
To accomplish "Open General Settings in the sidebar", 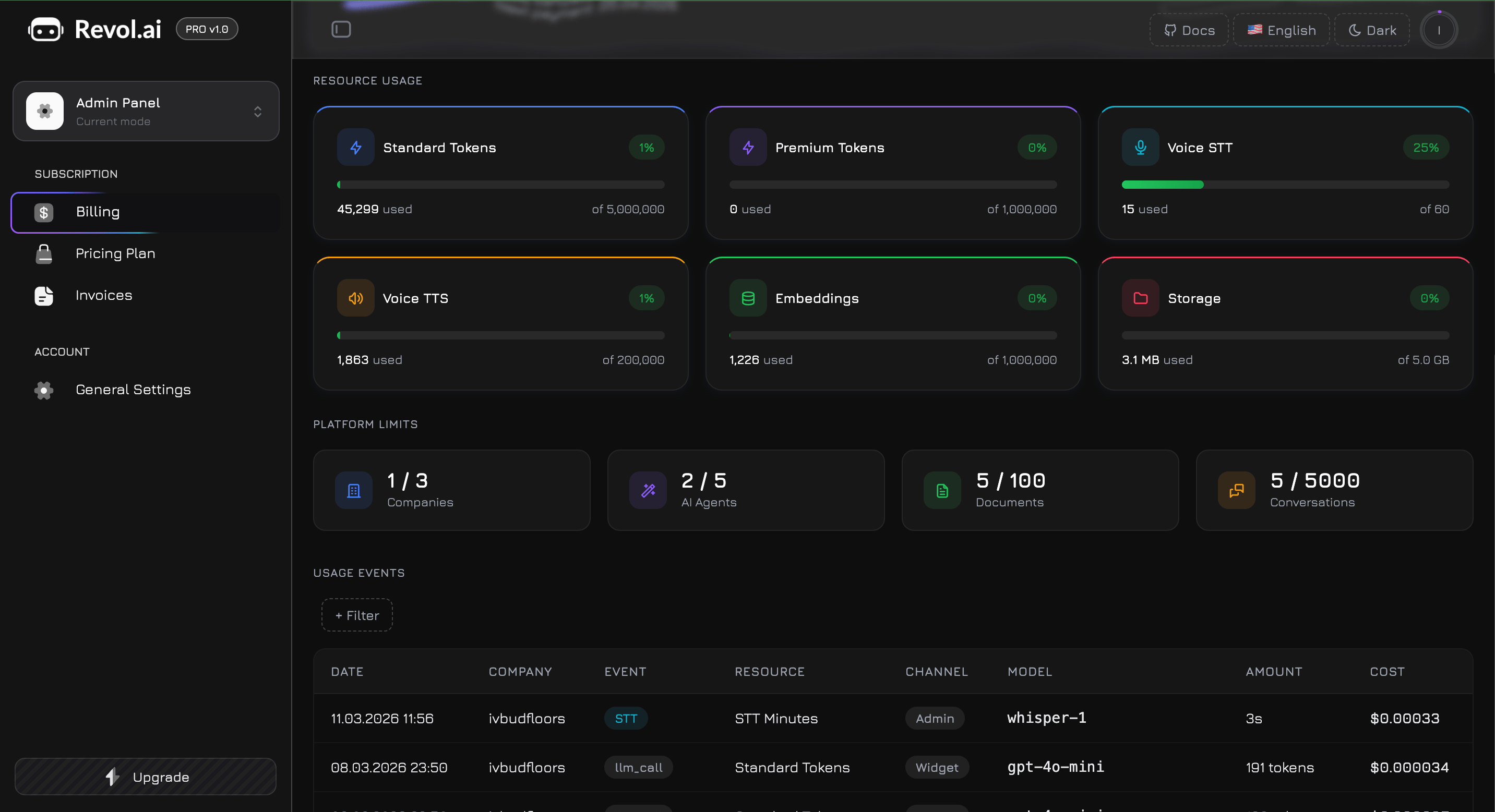I will click(146, 390).
